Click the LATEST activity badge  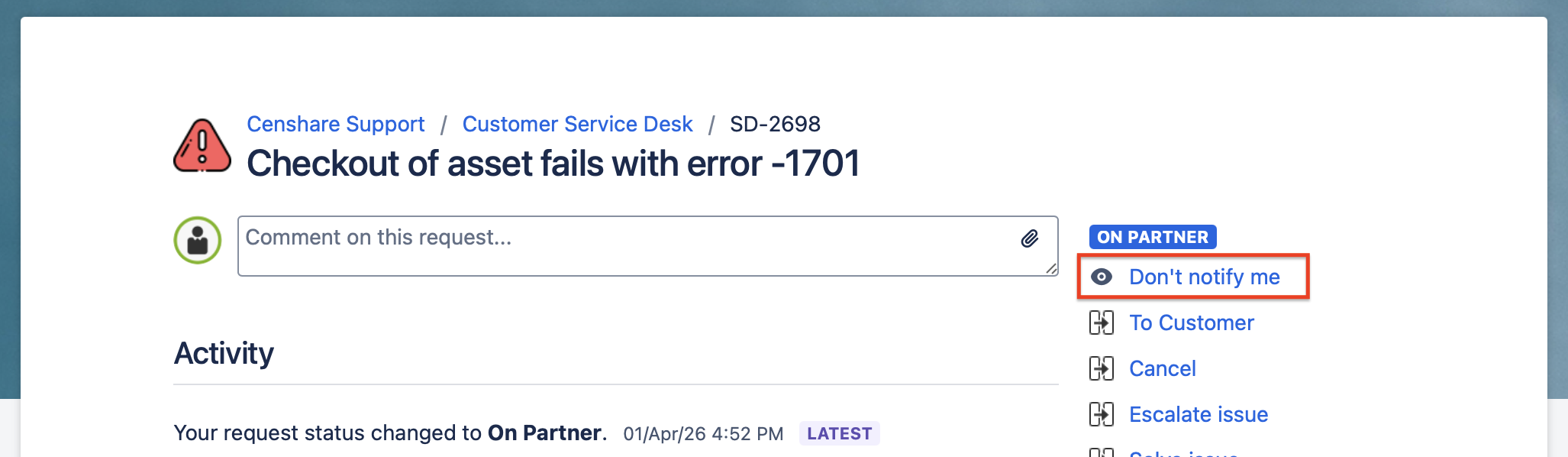coord(839,433)
